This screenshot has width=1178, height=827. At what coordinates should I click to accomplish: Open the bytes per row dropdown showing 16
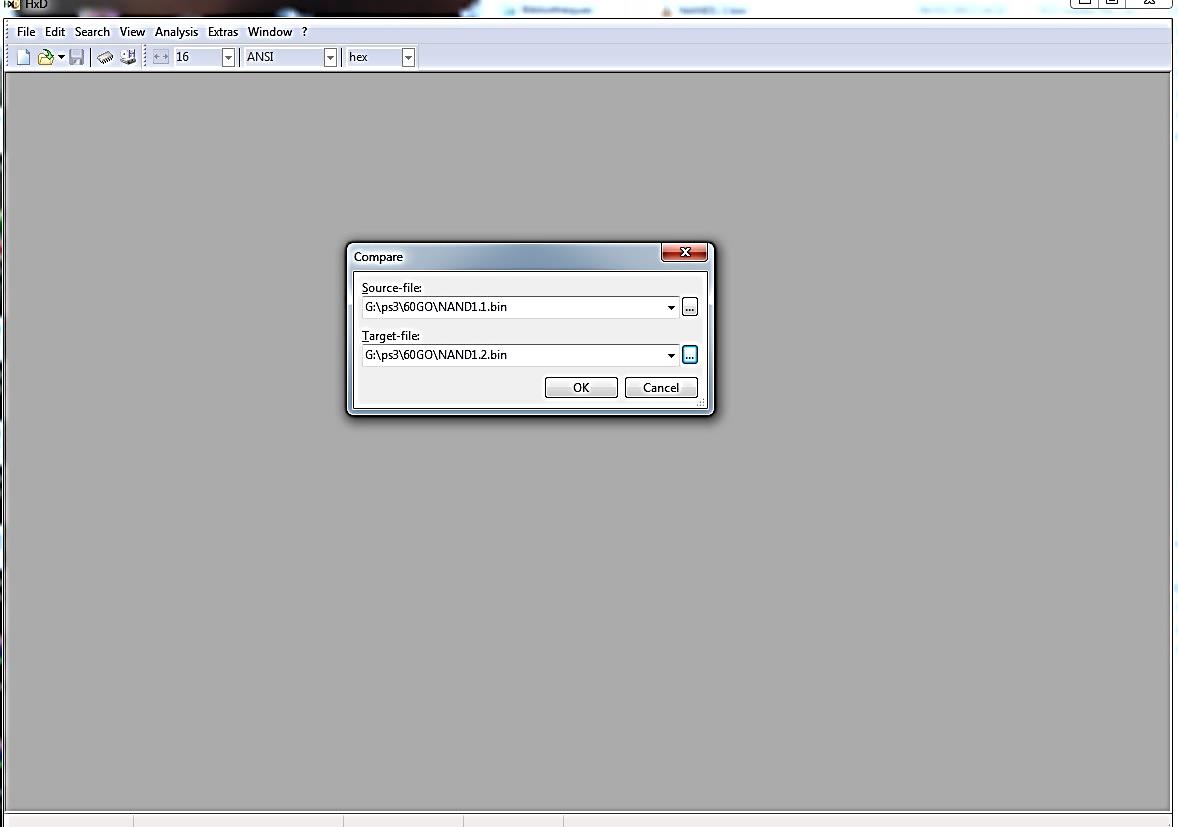(228, 58)
